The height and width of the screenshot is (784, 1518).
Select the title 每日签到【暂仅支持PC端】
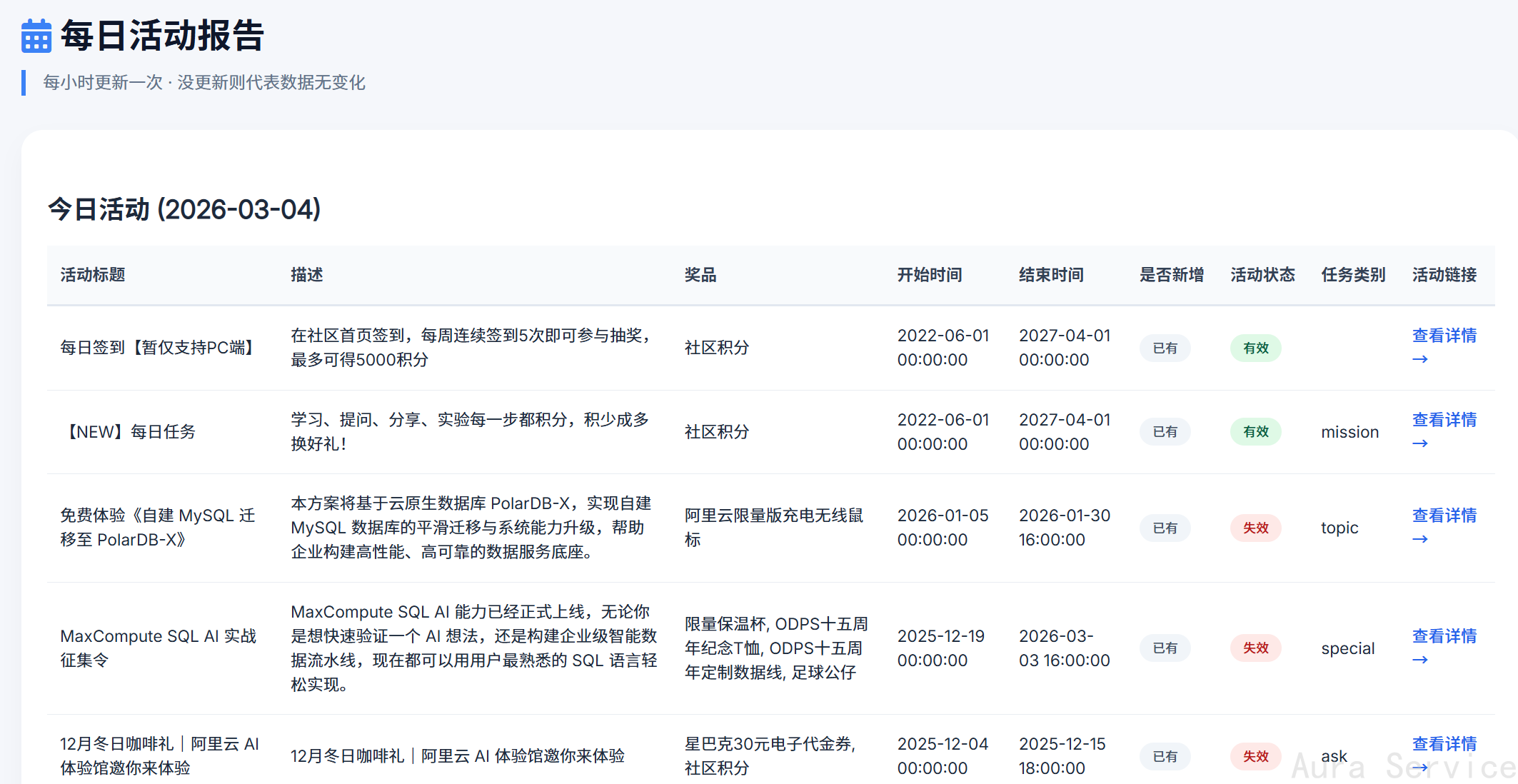158,348
